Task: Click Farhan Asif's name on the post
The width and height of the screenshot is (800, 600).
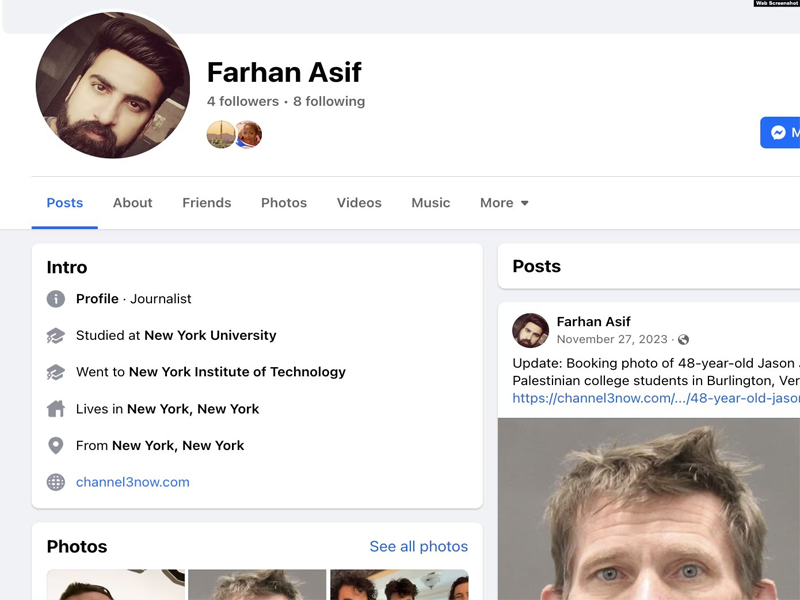Action: click(594, 321)
